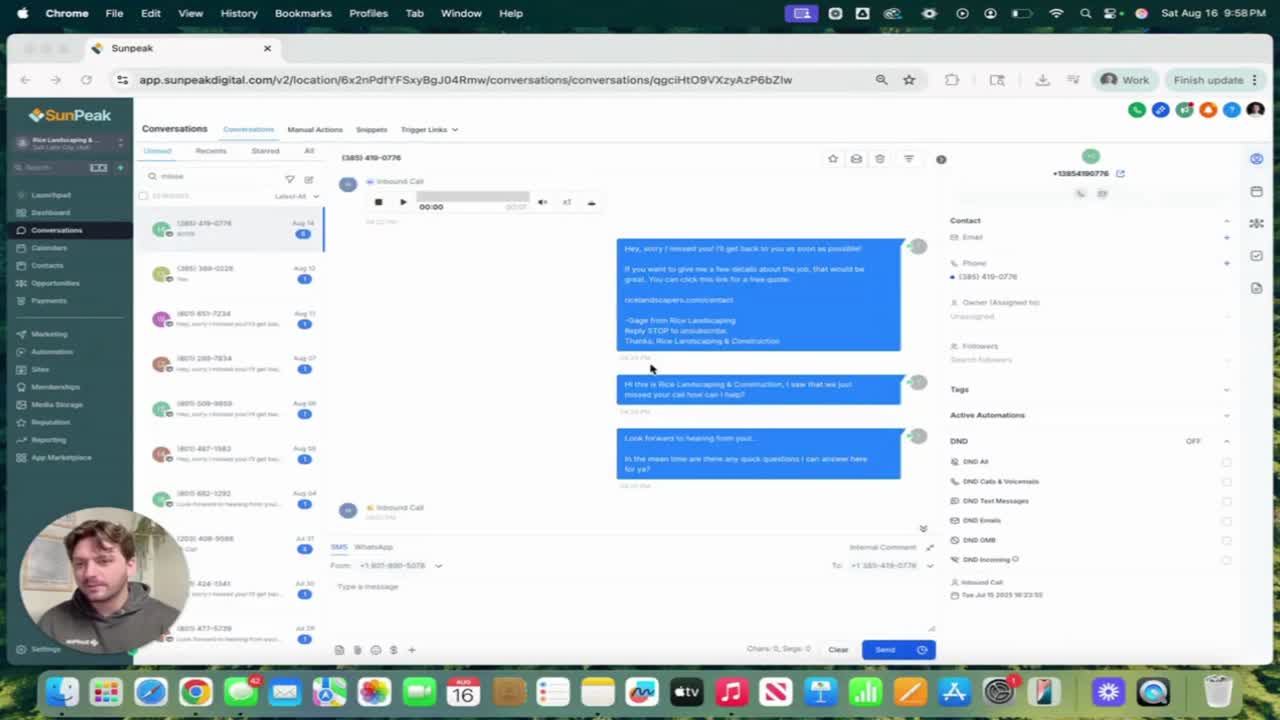
Task: Open Automation in sidebar
Action: pos(52,352)
